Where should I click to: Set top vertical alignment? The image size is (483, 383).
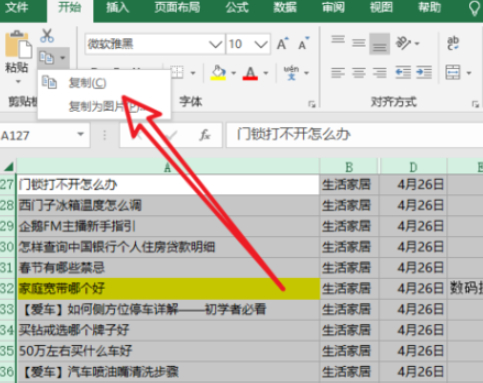(338, 40)
